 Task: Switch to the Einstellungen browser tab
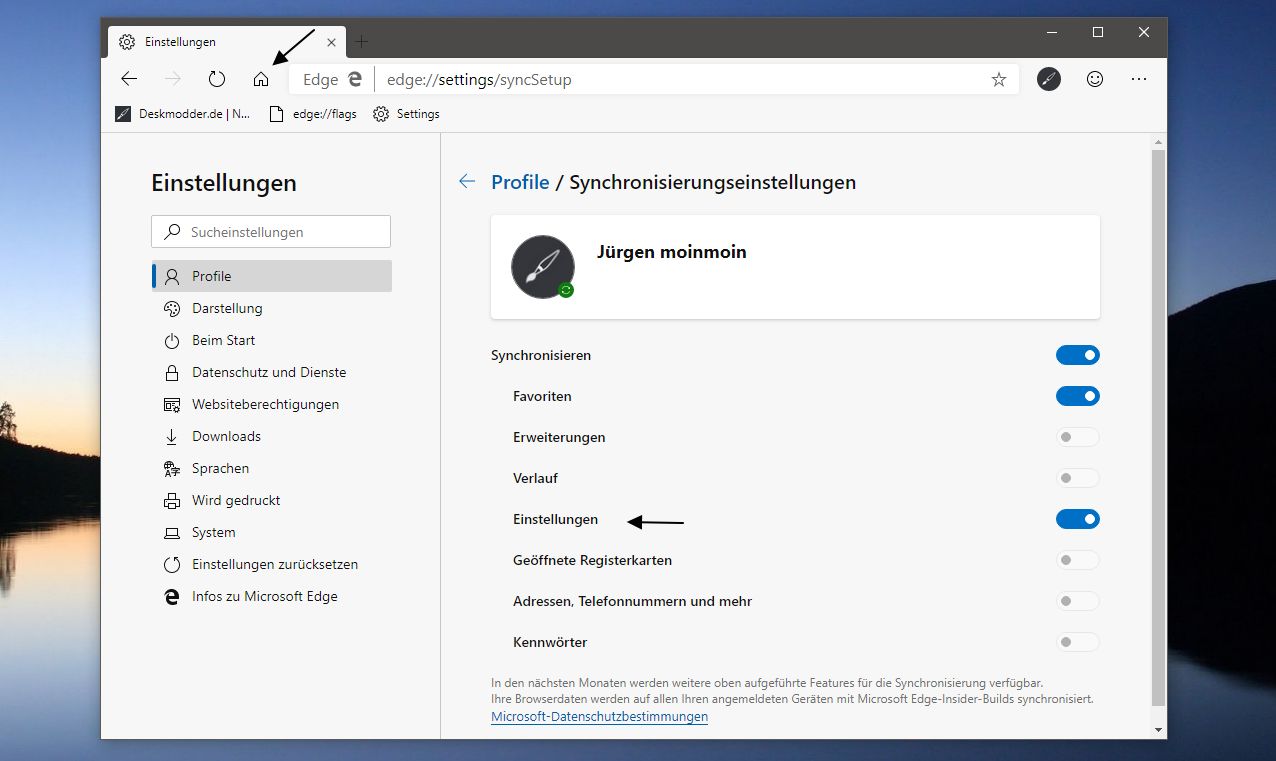point(225,42)
